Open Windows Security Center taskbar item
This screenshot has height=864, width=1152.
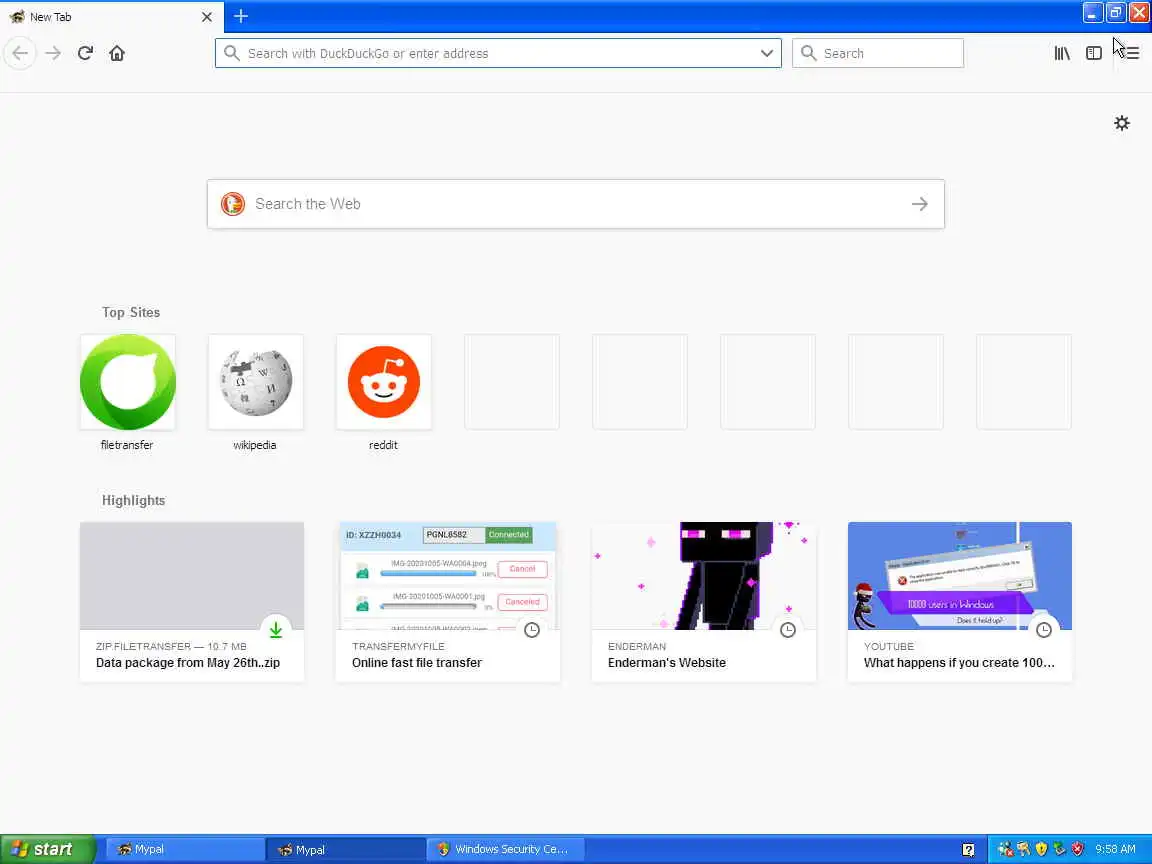point(505,849)
